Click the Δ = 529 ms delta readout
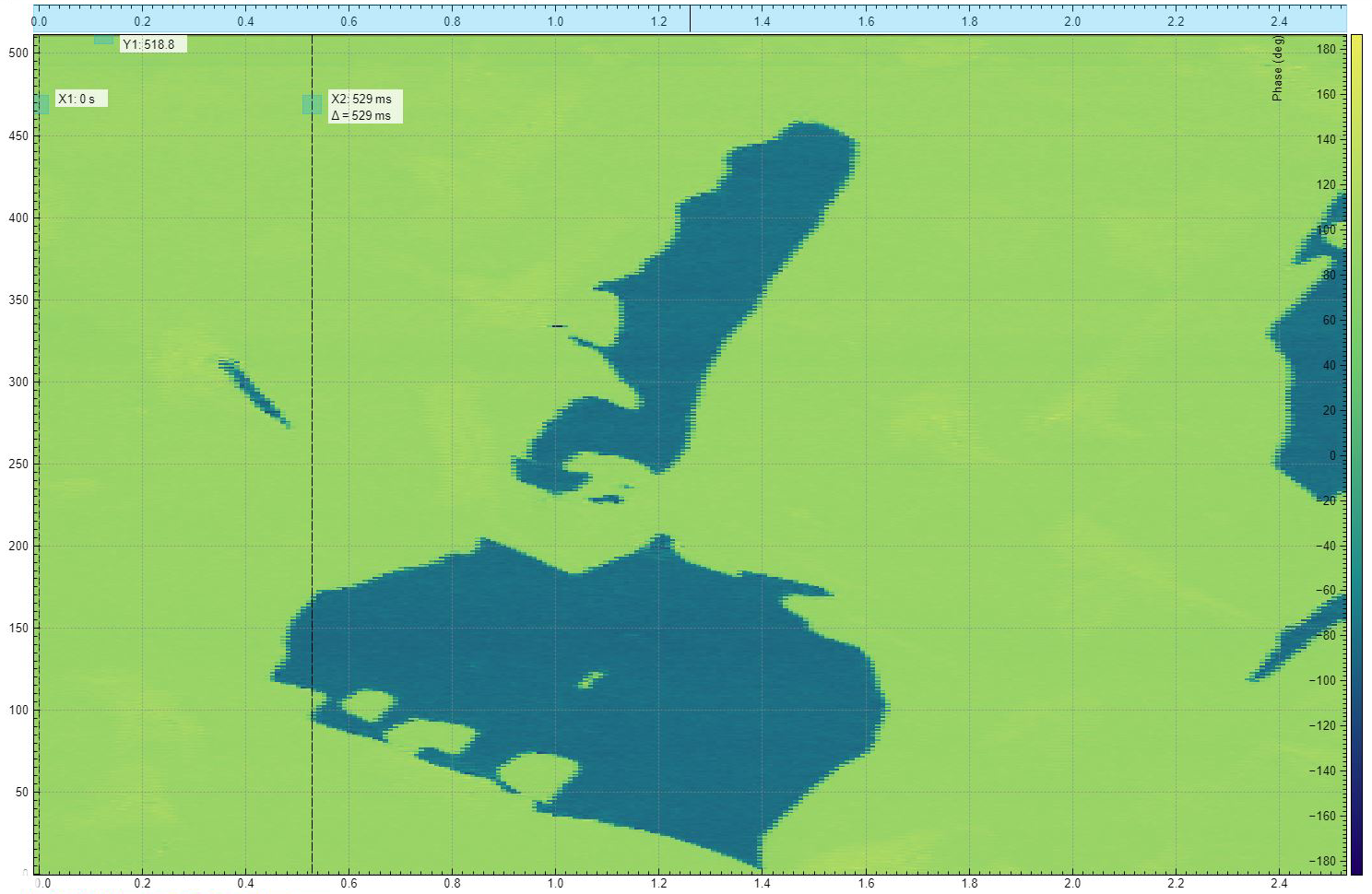 [361, 115]
